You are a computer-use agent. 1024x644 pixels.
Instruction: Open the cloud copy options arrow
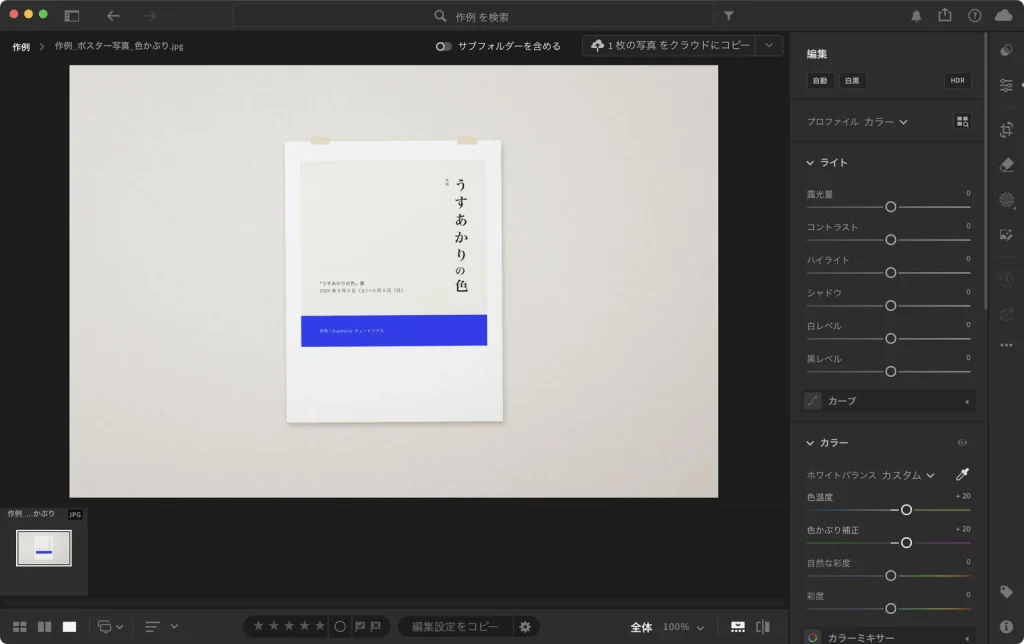coord(769,46)
